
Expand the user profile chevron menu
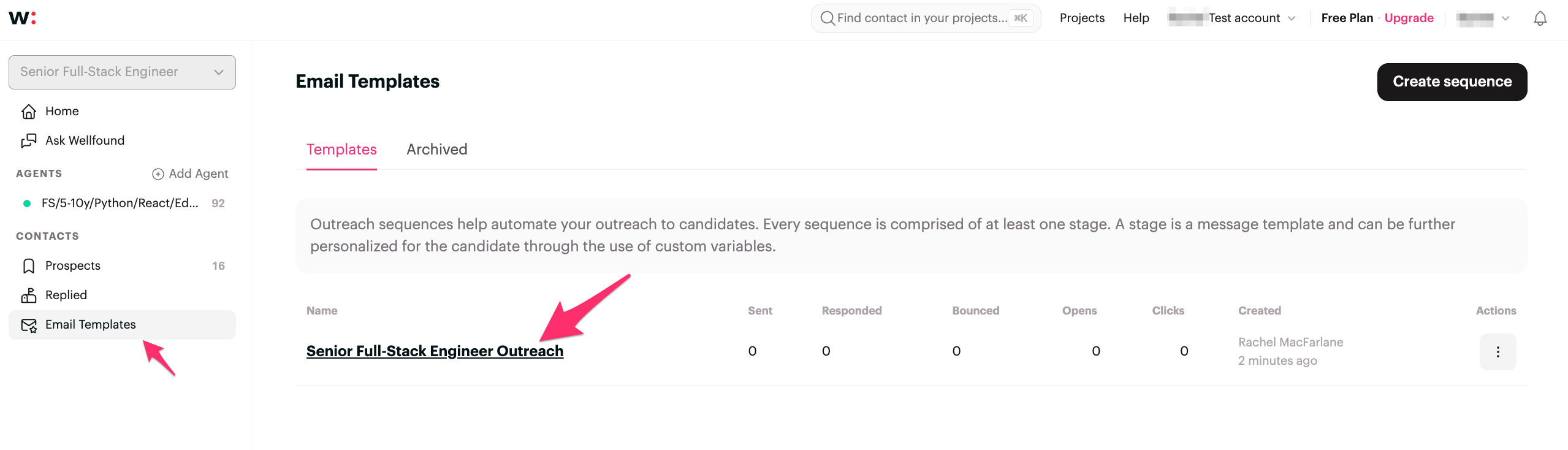click(1505, 18)
